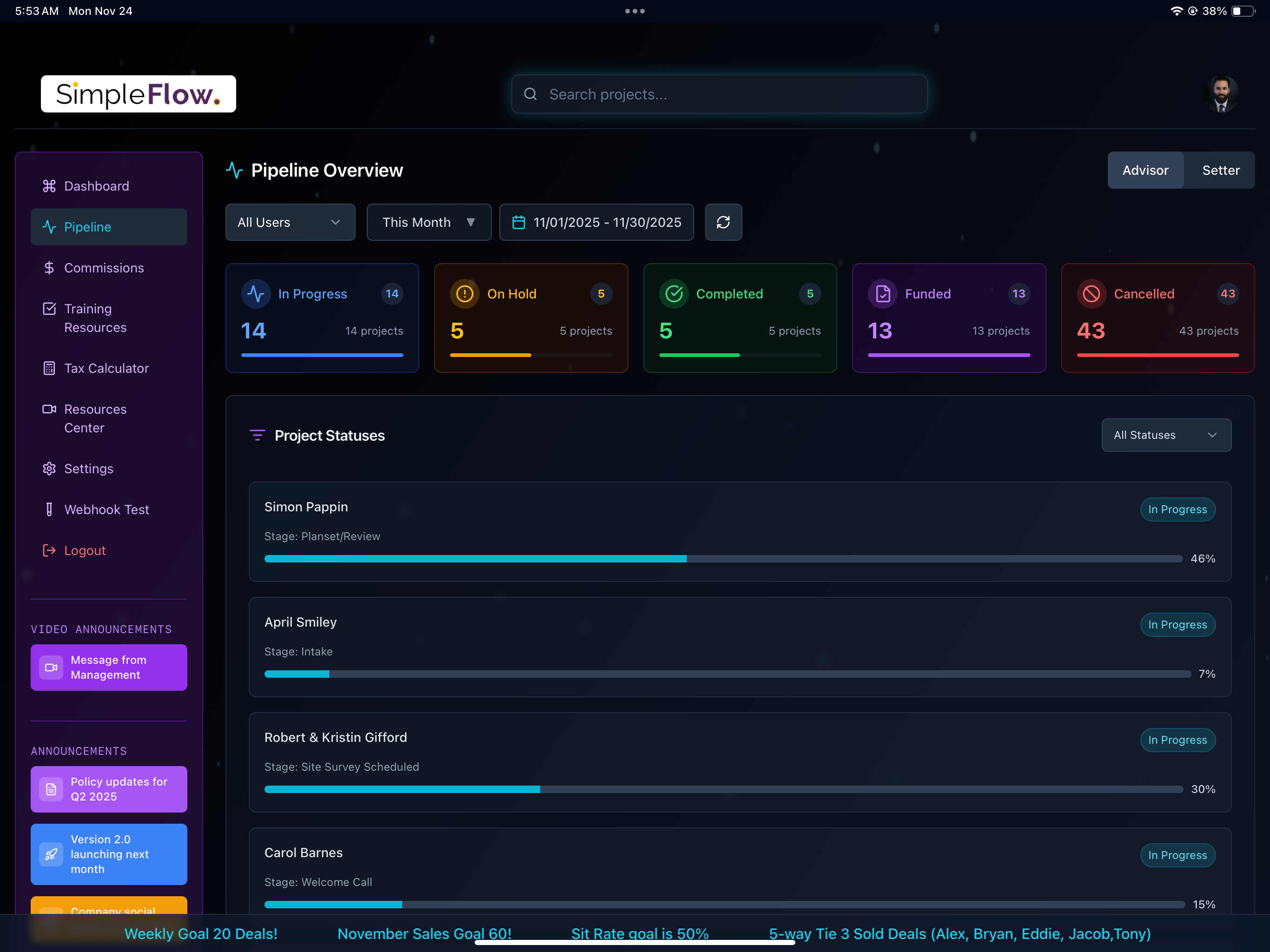Click the Tax Calculator icon
This screenshot has width=1270, height=952.
click(49, 368)
